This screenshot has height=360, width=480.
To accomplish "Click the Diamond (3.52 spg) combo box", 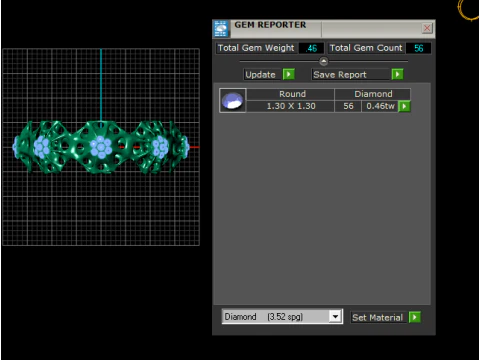I will 282,316.
